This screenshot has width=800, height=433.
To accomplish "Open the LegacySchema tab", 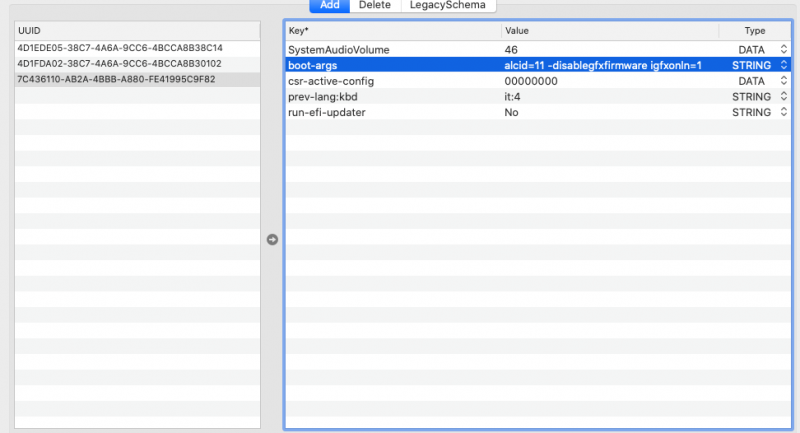I will coord(448,5).
